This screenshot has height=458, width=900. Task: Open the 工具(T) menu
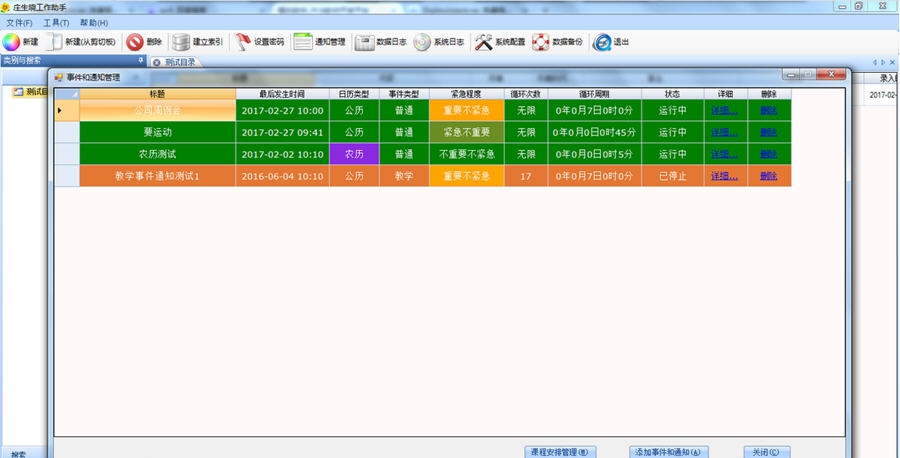tap(56, 23)
